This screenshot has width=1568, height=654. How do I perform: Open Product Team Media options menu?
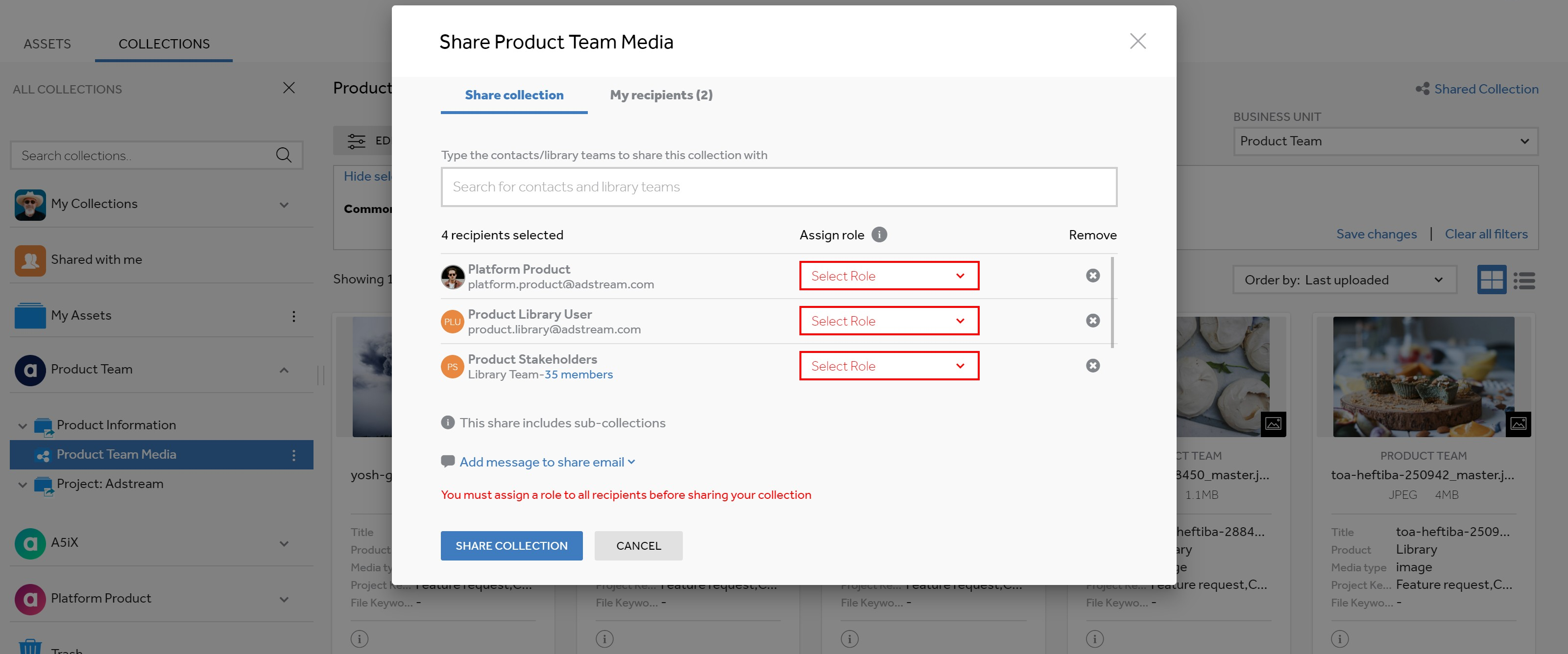293,455
